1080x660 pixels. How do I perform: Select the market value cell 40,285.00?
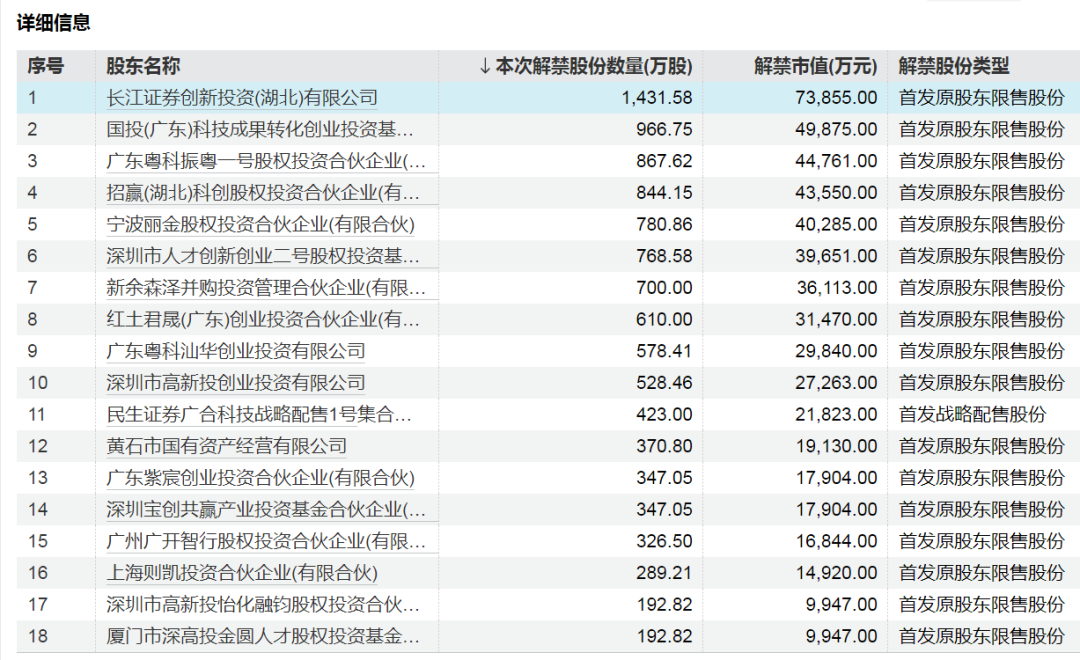[x=836, y=225]
